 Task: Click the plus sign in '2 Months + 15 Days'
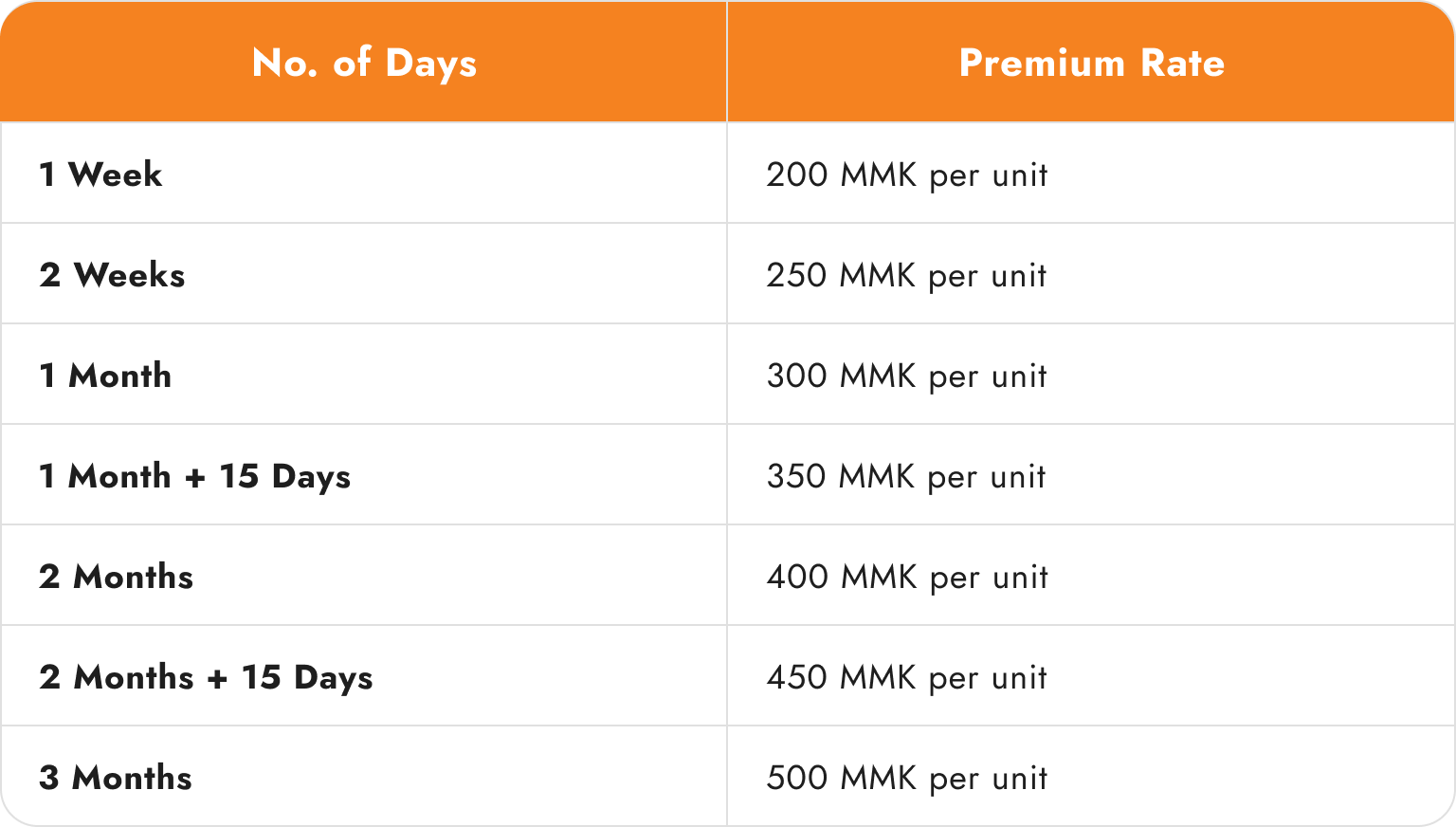pos(217,679)
